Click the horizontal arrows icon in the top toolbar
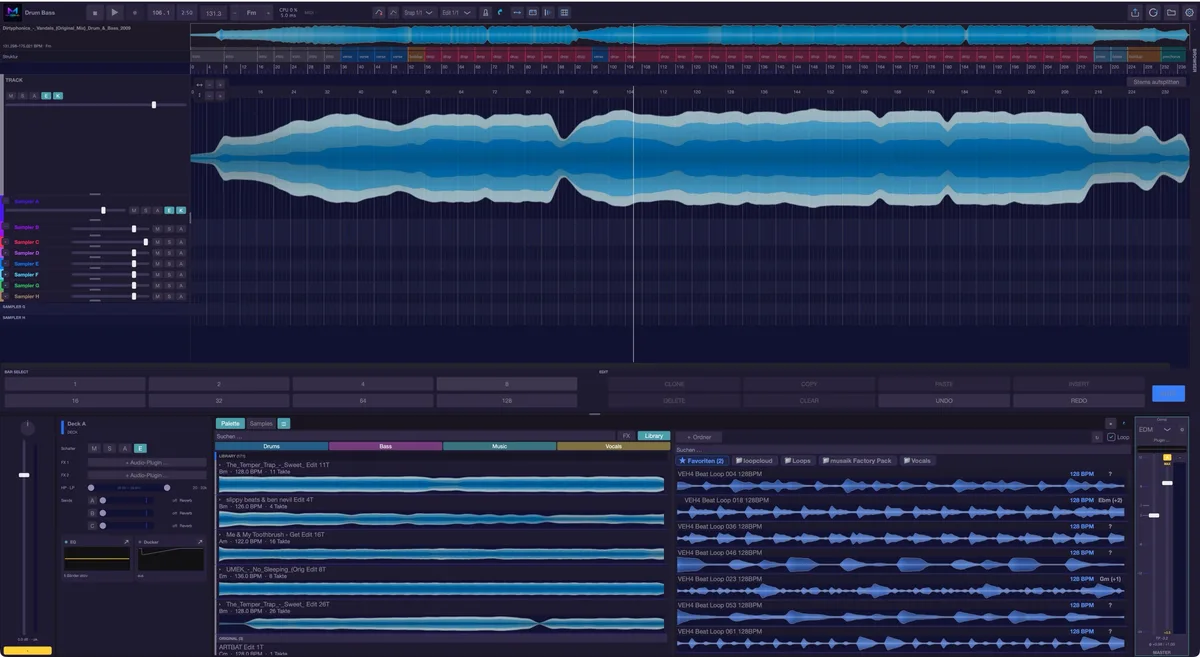Screen dimensions: 1200x657 coord(517,12)
